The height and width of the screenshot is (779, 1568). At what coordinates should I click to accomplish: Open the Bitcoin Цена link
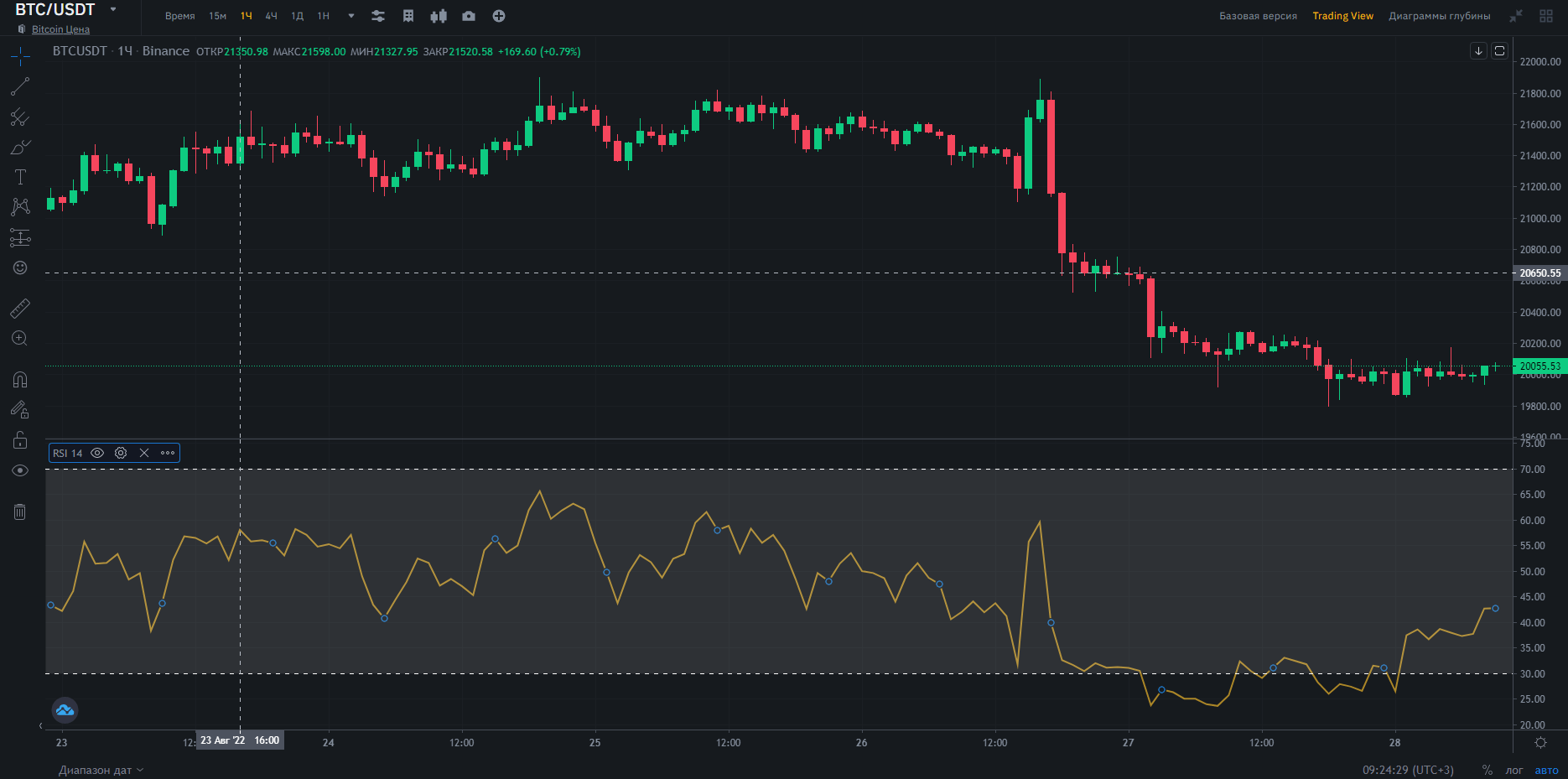tap(60, 29)
